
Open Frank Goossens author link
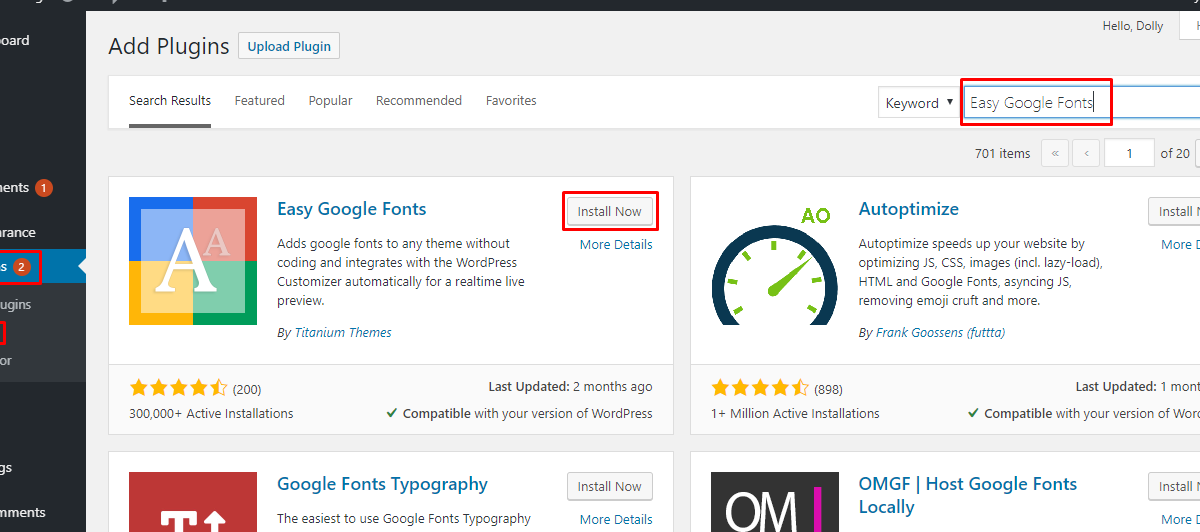(x=941, y=332)
